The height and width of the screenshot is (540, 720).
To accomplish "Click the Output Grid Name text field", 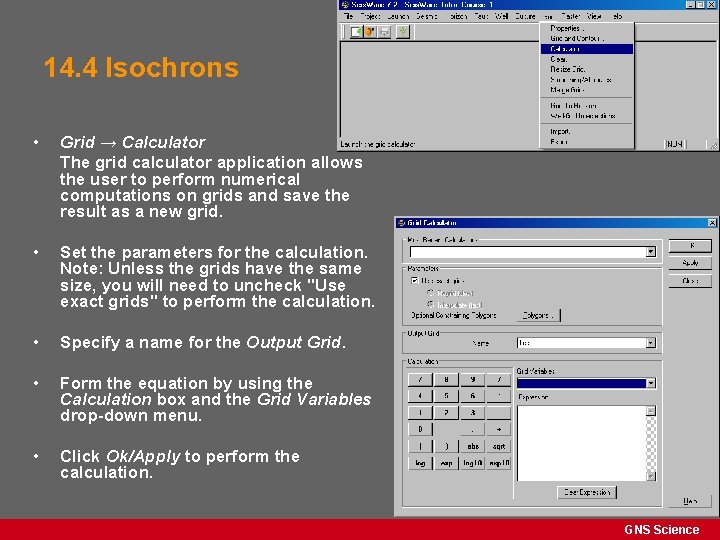I will pos(581,343).
